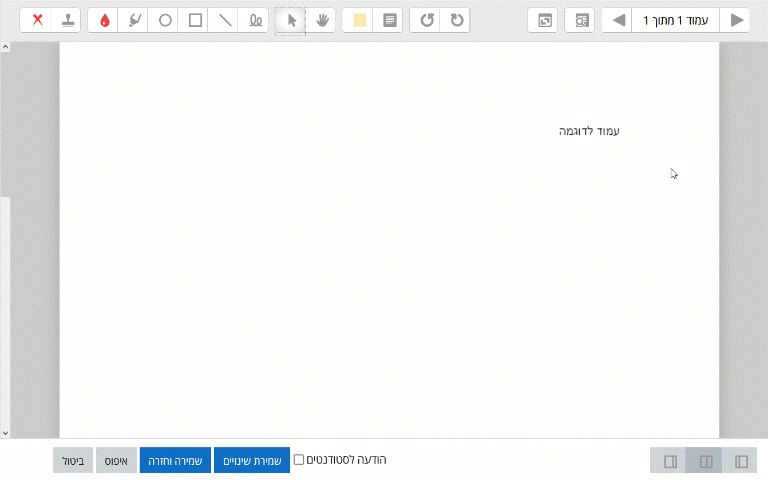The image size is (768, 480).
Task: Open the page selector 'עמוד 1 מתוך 1'
Action: [675, 20]
